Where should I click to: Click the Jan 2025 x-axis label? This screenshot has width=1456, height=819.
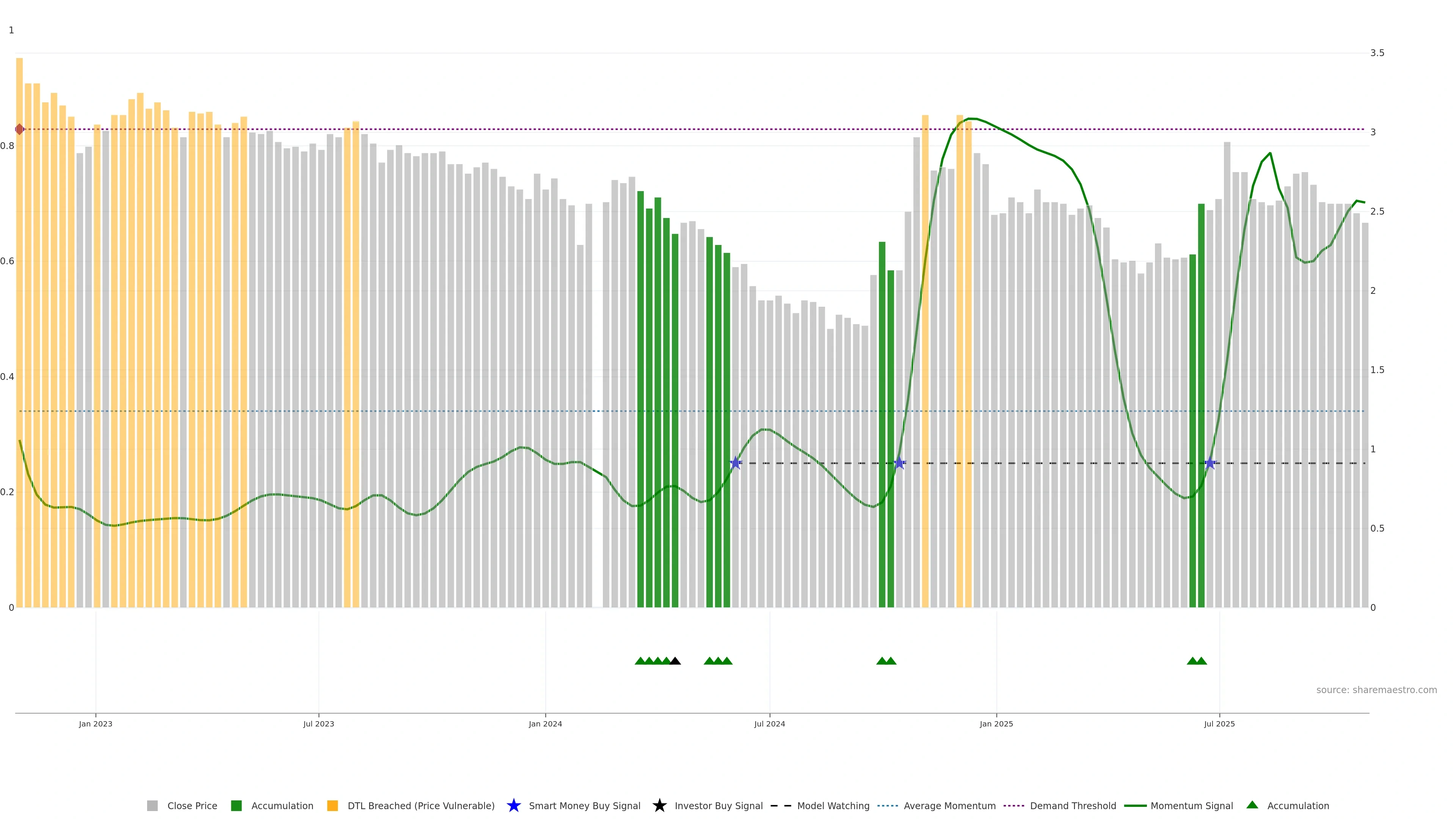(996, 723)
